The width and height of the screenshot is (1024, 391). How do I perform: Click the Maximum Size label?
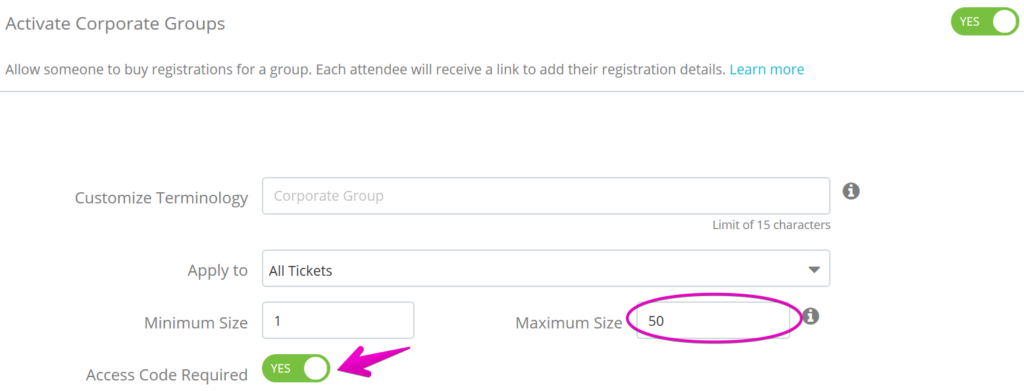point(569,322)
